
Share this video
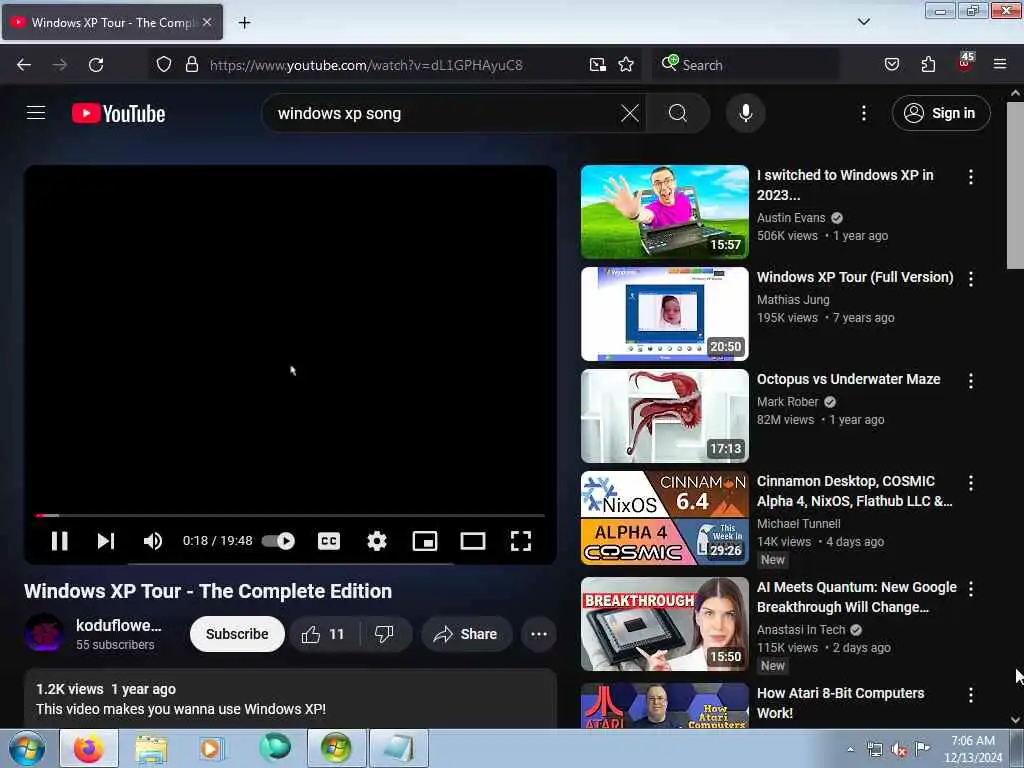click(x=466, y=634)
